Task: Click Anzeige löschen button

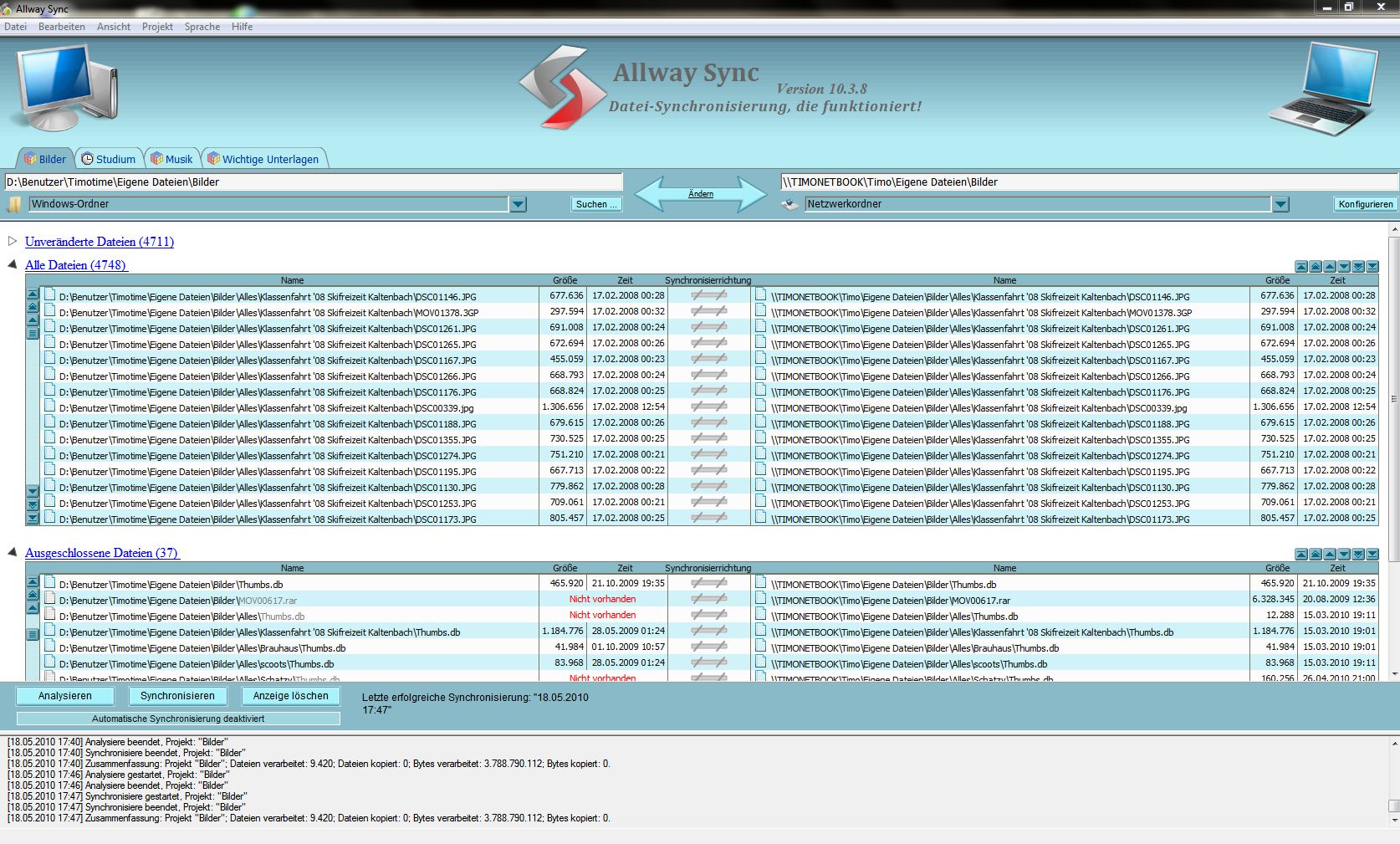Action: point(291,696)
